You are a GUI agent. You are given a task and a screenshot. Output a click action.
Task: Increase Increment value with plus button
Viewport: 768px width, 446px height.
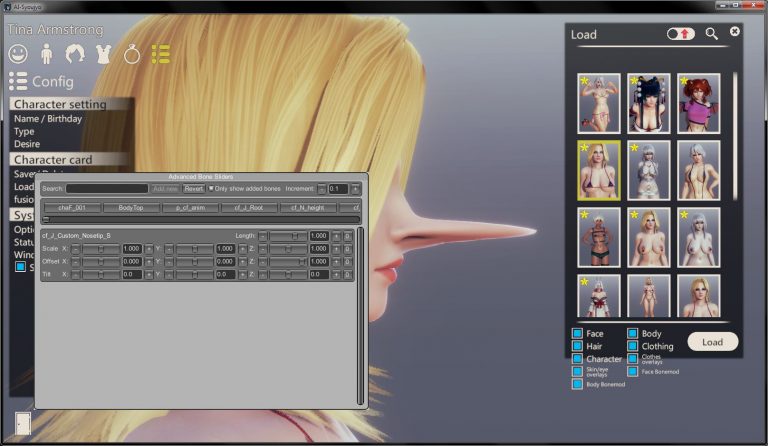click(355, 188)
